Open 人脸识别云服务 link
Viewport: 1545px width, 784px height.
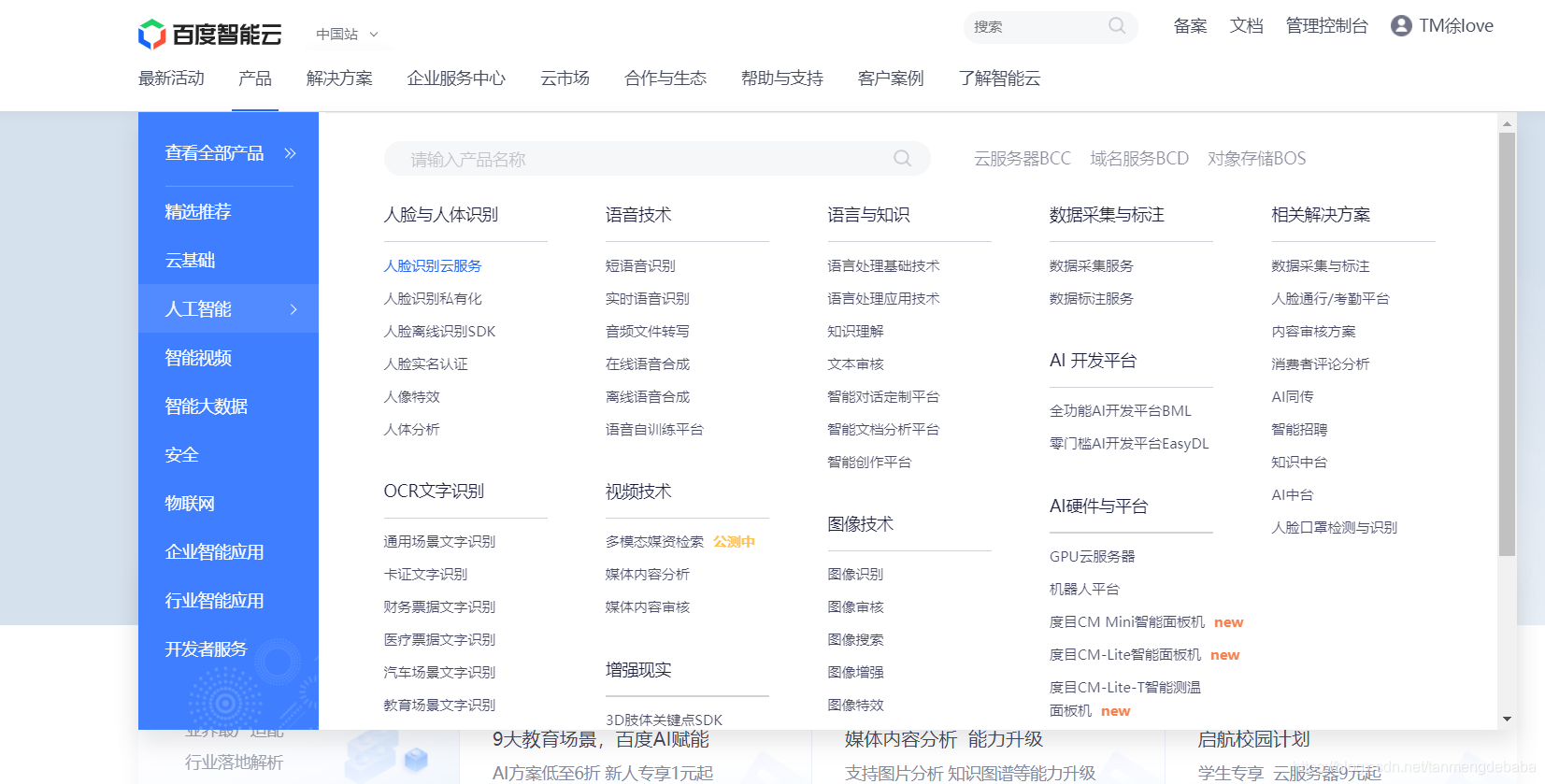pos(433,266)
